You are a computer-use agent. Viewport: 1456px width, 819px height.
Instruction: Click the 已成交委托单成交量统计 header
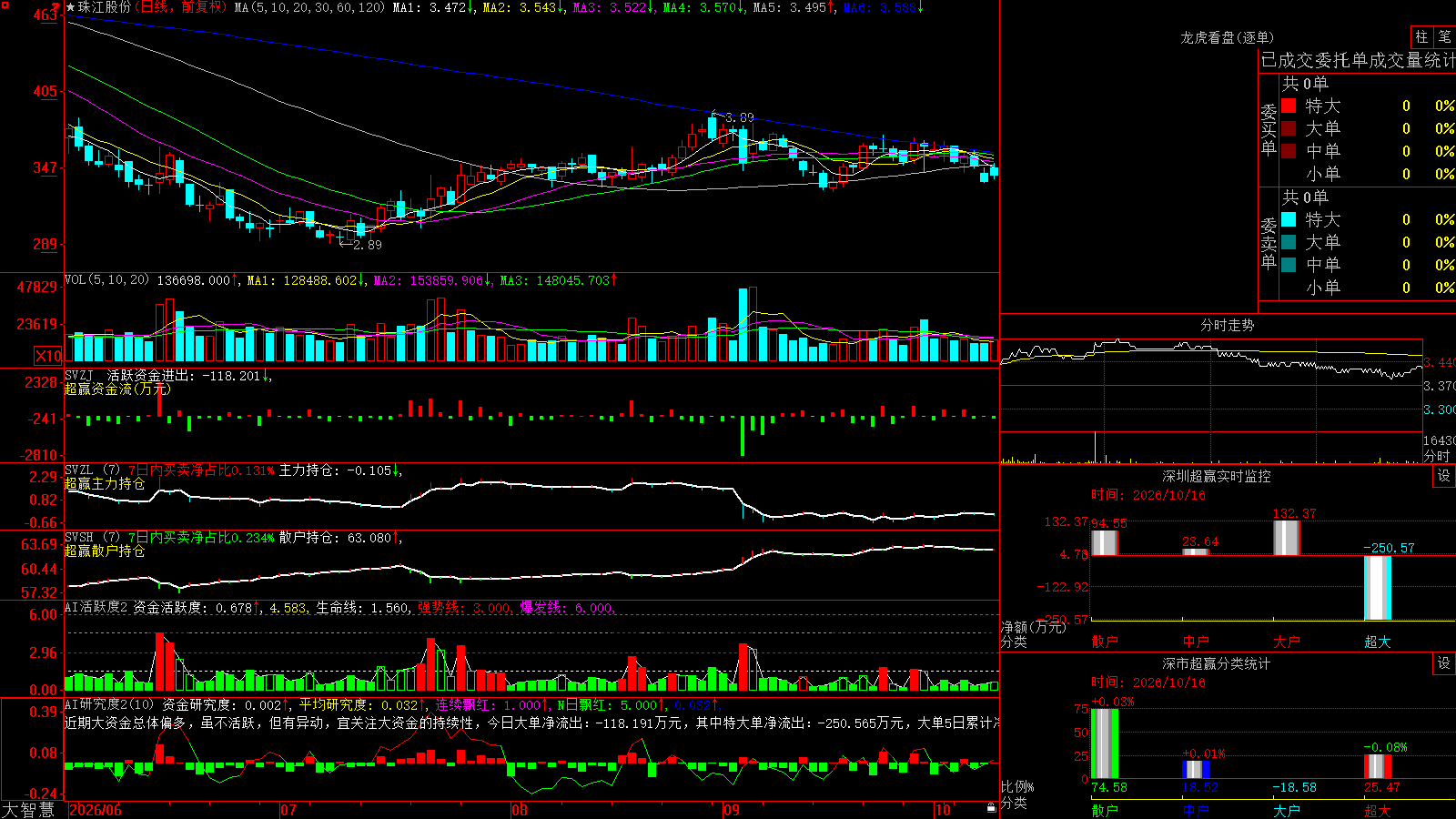click(x=1358, y=60)
